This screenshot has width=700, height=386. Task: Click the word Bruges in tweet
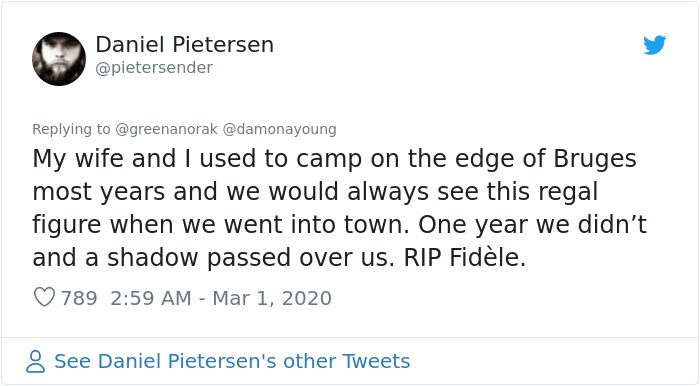click(595, 159)
